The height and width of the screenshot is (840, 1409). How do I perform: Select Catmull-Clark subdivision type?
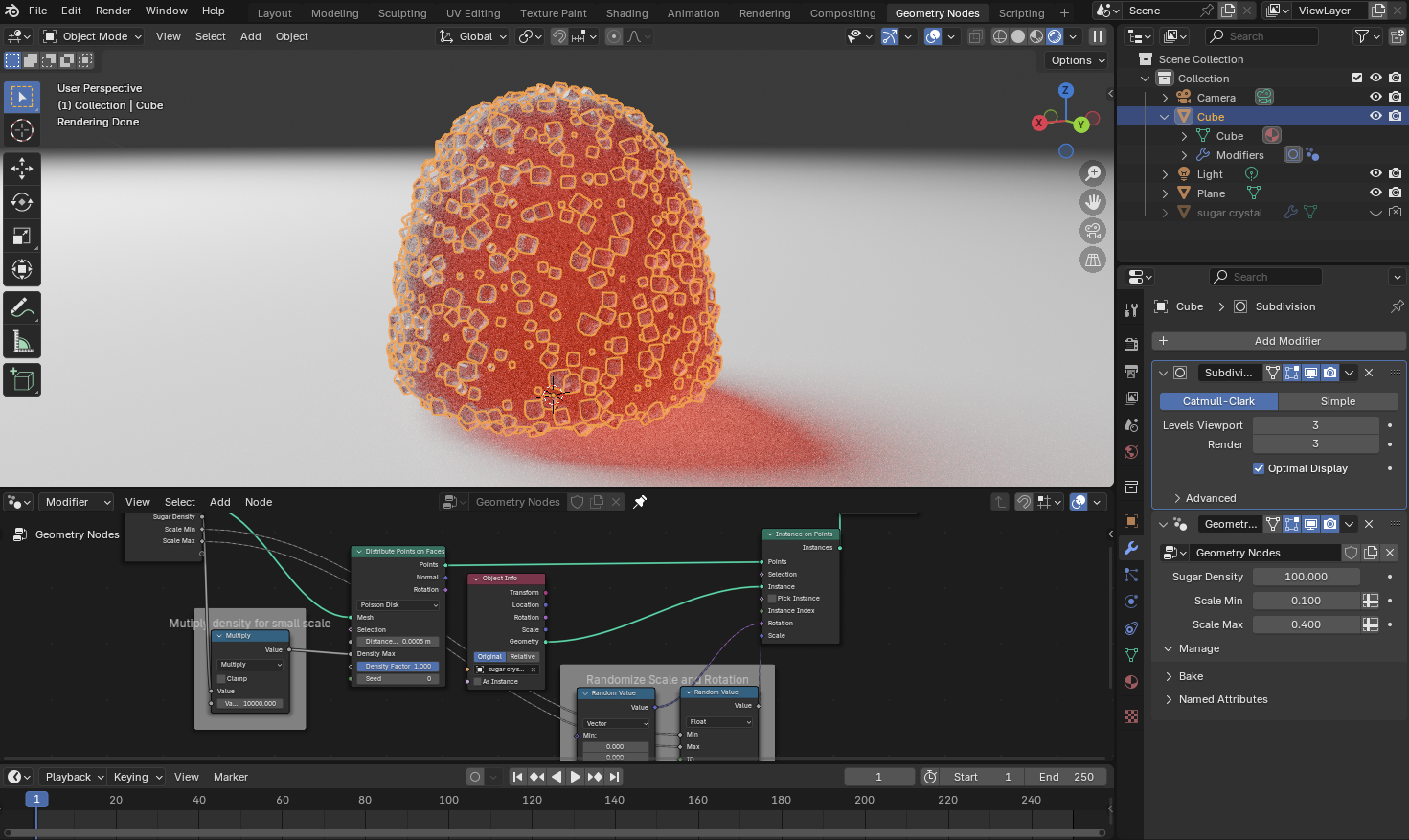pos(1218,401)
